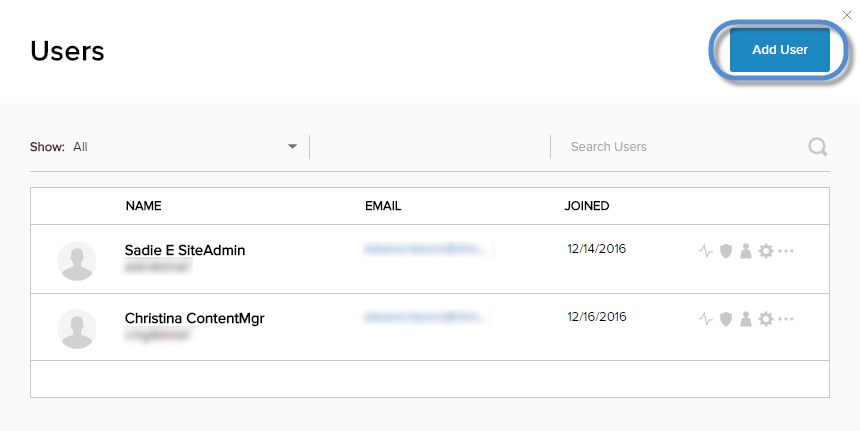860x431 pixels.
Task: Open Sadie E SiteAdmin user name link
Action: tap(185, 250)
